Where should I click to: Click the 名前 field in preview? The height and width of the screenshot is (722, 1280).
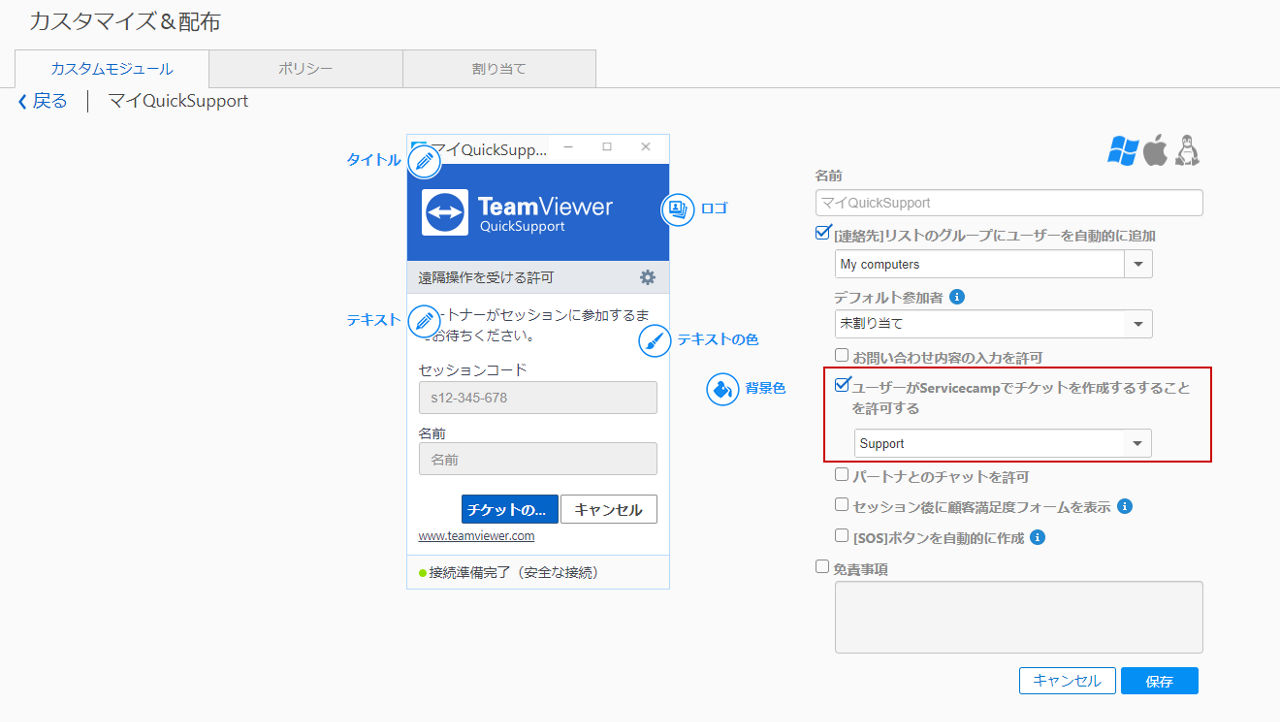click(x=538, y=459)
